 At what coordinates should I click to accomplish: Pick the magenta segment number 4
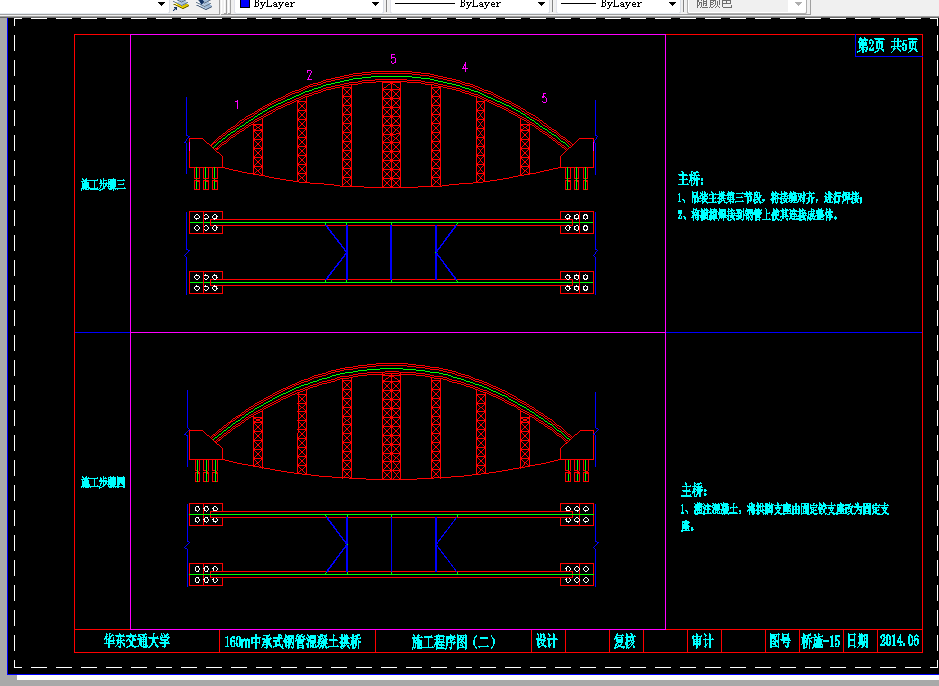pyautogui.click(x=465, y=68)
